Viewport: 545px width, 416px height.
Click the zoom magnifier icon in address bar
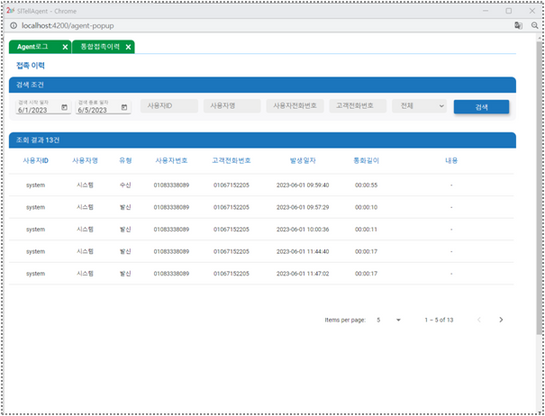click(535, 26)
